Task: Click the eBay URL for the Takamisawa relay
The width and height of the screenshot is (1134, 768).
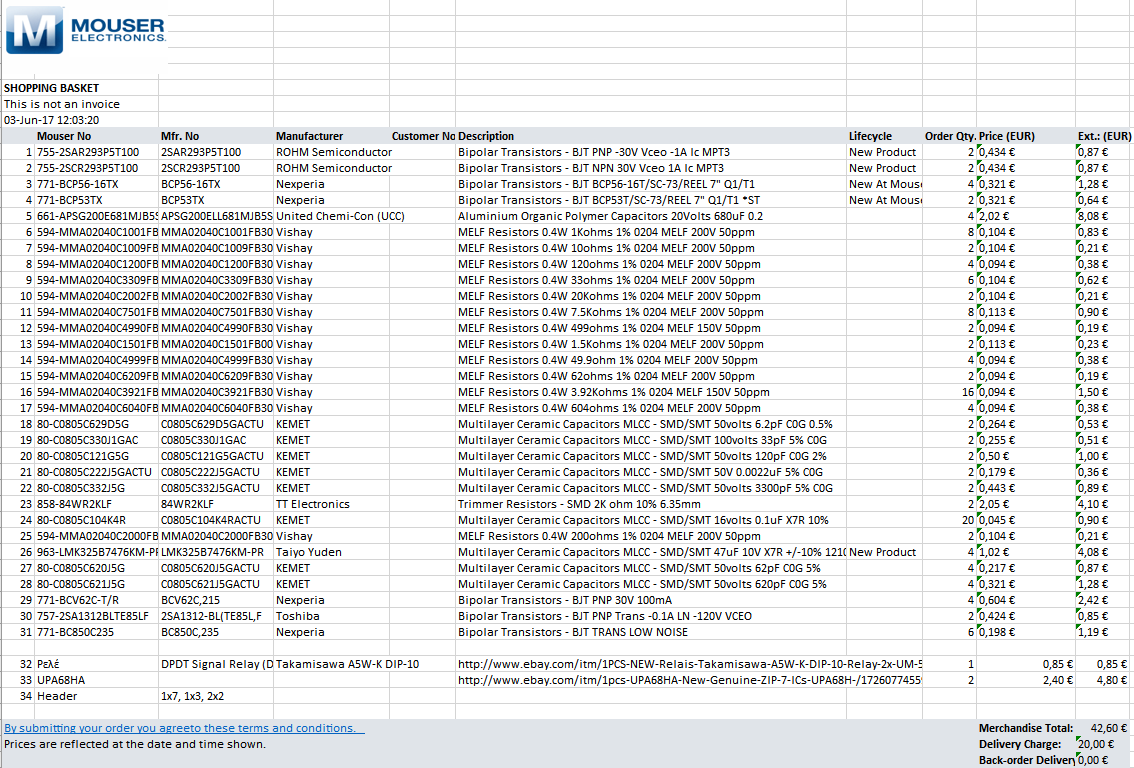Action: point(690,664)
